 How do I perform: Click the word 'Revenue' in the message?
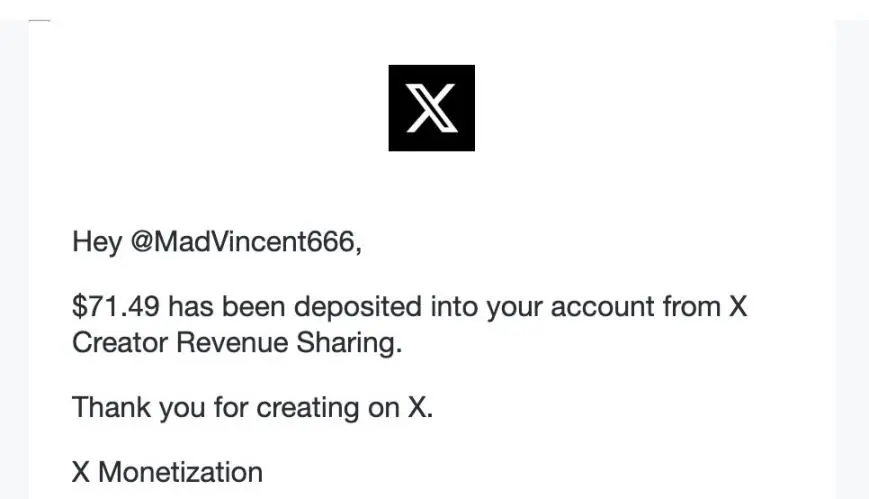(x=232, y=342)
